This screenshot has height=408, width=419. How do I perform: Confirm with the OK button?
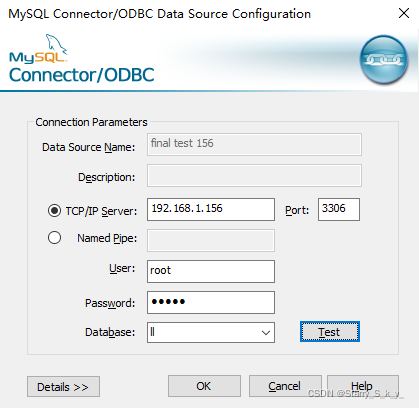pyautogui.click(x=204, y=386)
